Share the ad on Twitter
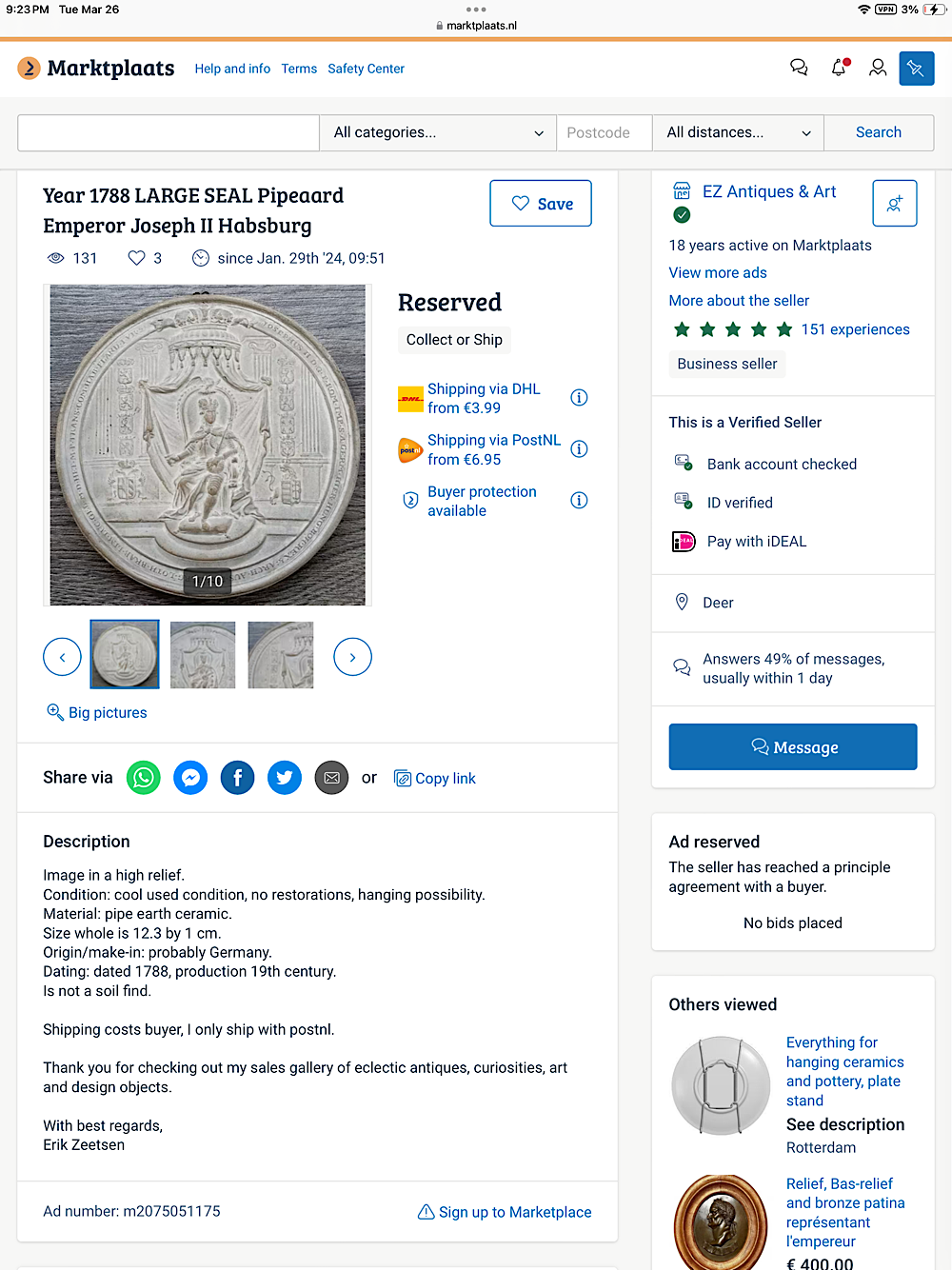The image size is (952, 1270). pyautogui.click(x=285, y=778)
